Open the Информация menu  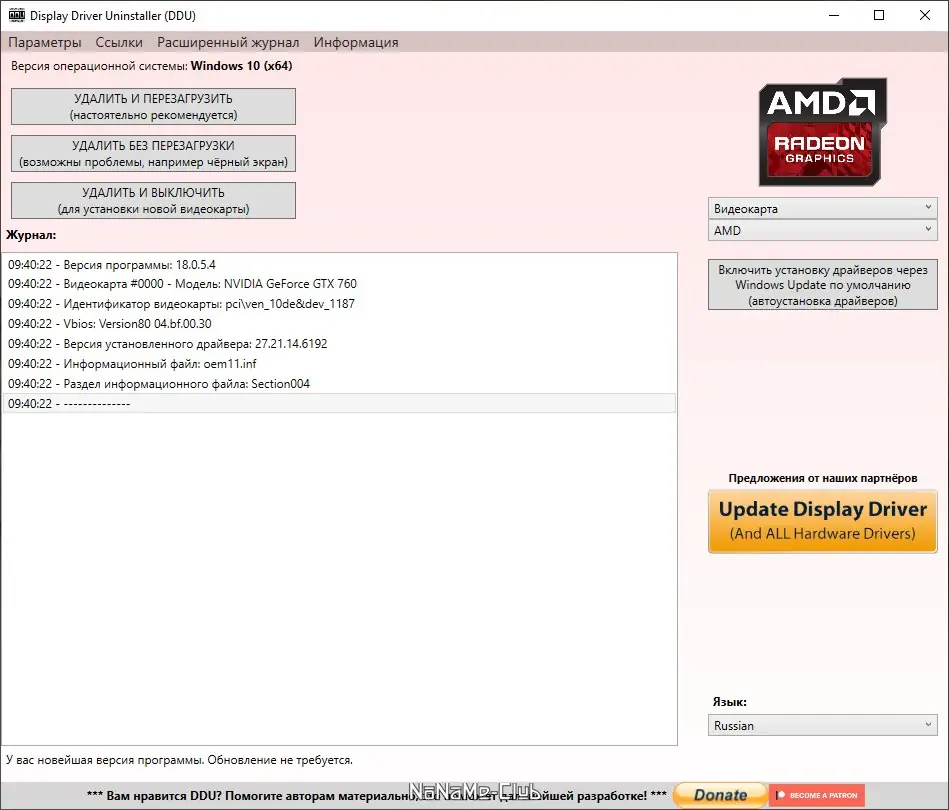(356, 42)
